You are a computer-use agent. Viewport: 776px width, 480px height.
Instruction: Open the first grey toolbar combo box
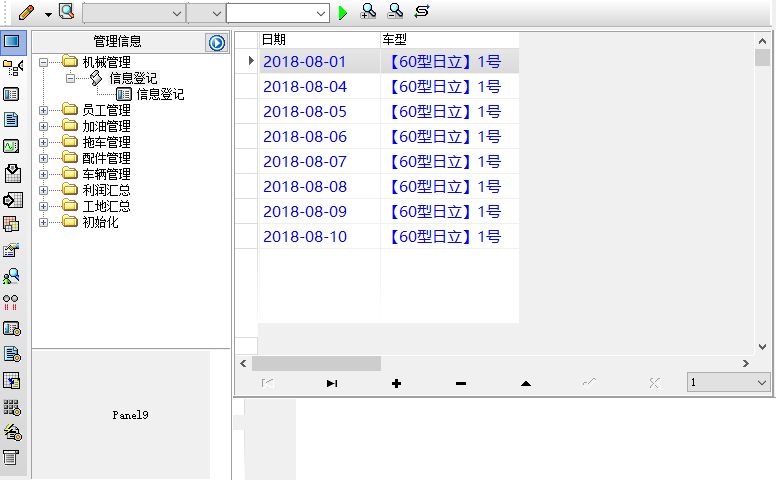click(134, 13)
